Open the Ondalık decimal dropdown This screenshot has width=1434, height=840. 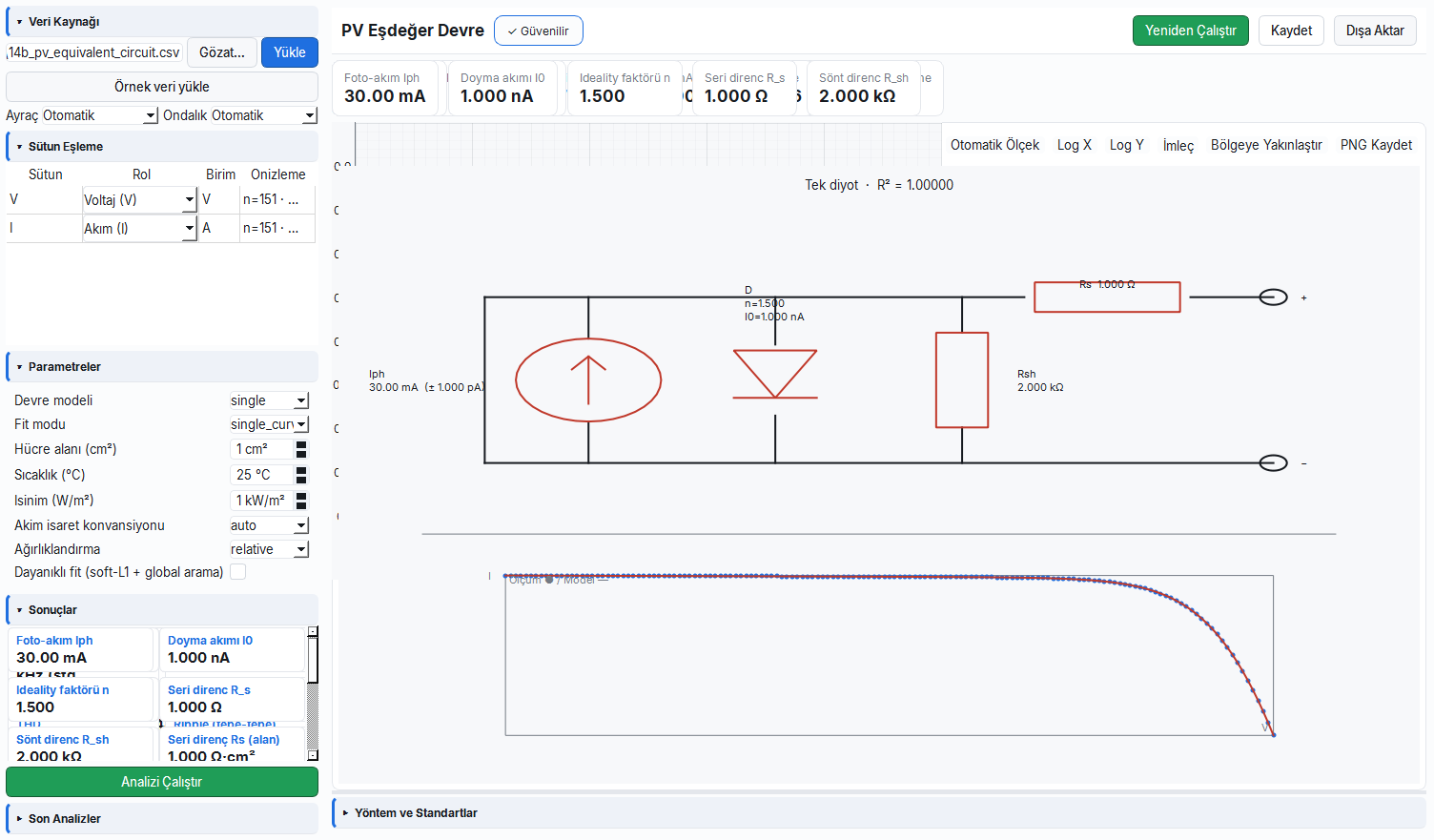tap(263, 115)
